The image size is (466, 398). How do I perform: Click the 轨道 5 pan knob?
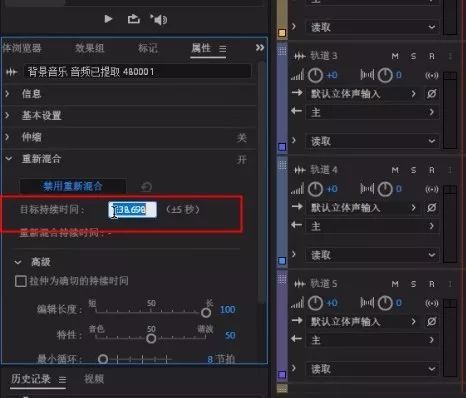click(x=385, y=303)
